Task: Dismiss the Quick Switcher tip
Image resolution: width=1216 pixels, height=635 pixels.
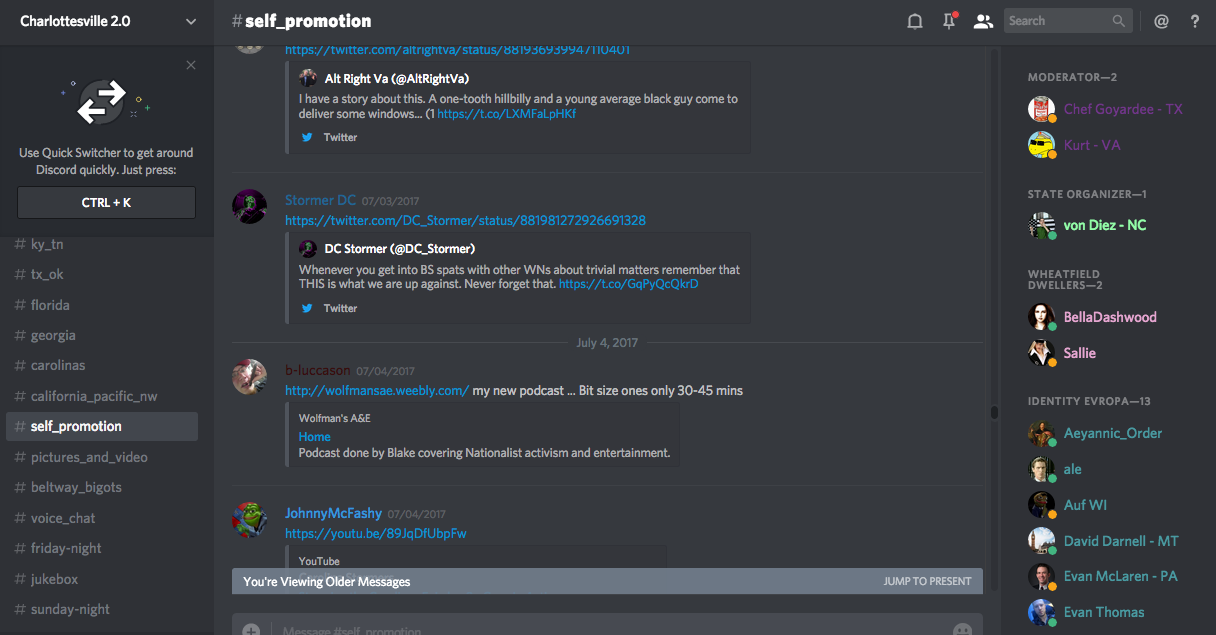Action: (x=191, y=65)
